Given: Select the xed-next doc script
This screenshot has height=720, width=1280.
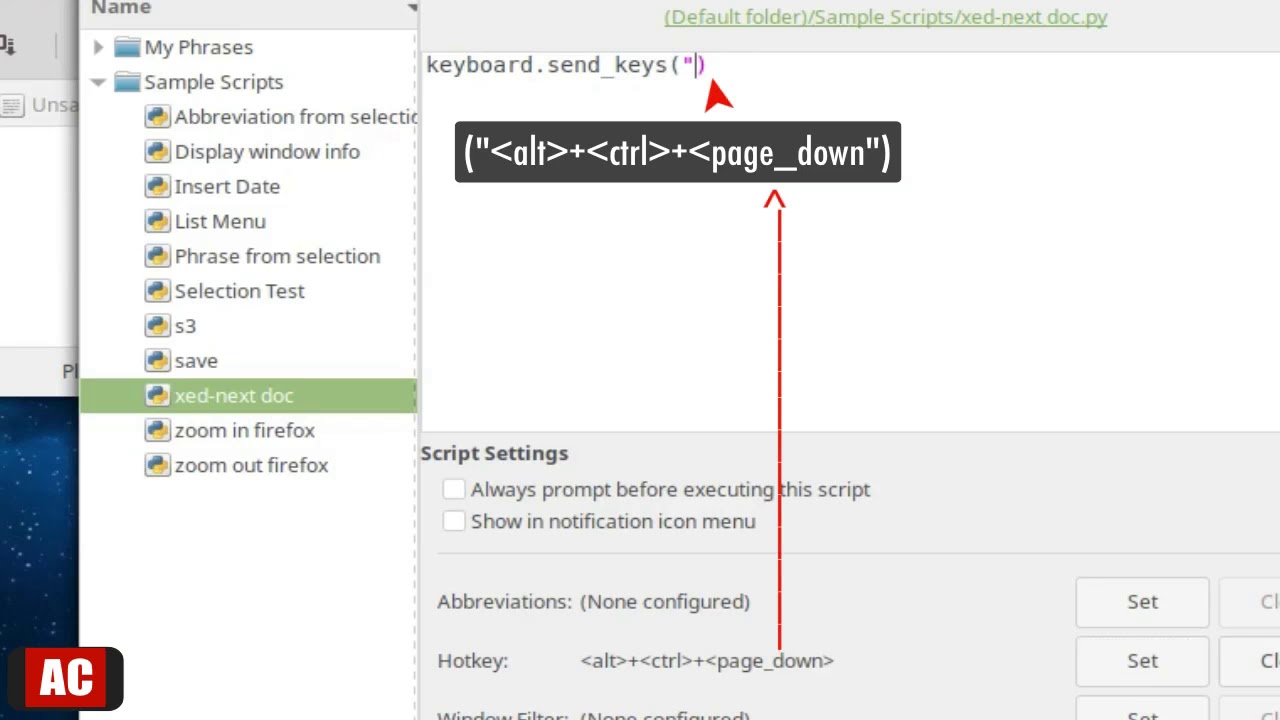Looking at the screenshot, I should tap(234, 396).
